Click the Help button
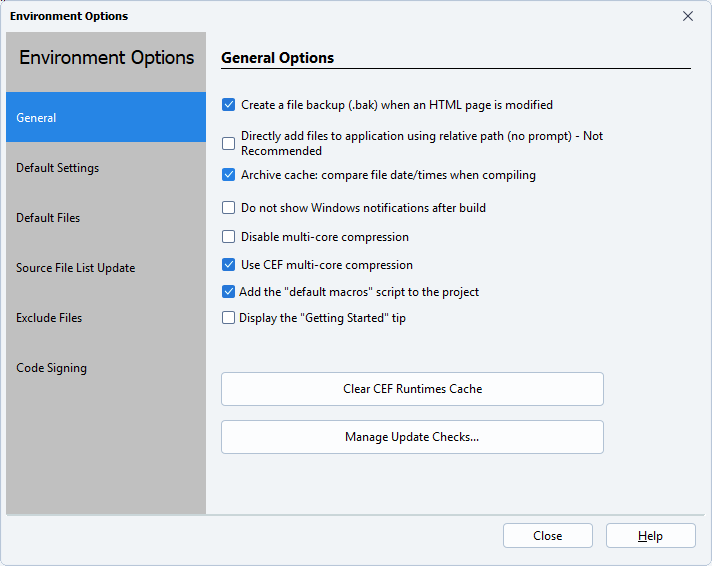Viewport: 712px width, 566px height. tap(650, 536)
